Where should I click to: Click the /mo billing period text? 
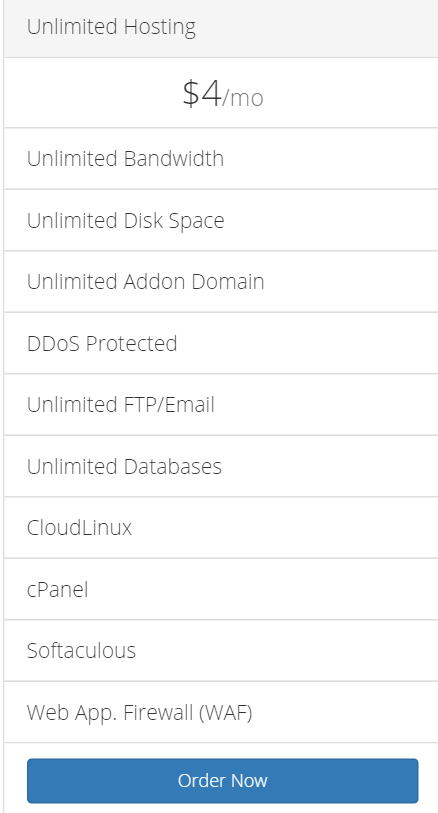point(243,97)
